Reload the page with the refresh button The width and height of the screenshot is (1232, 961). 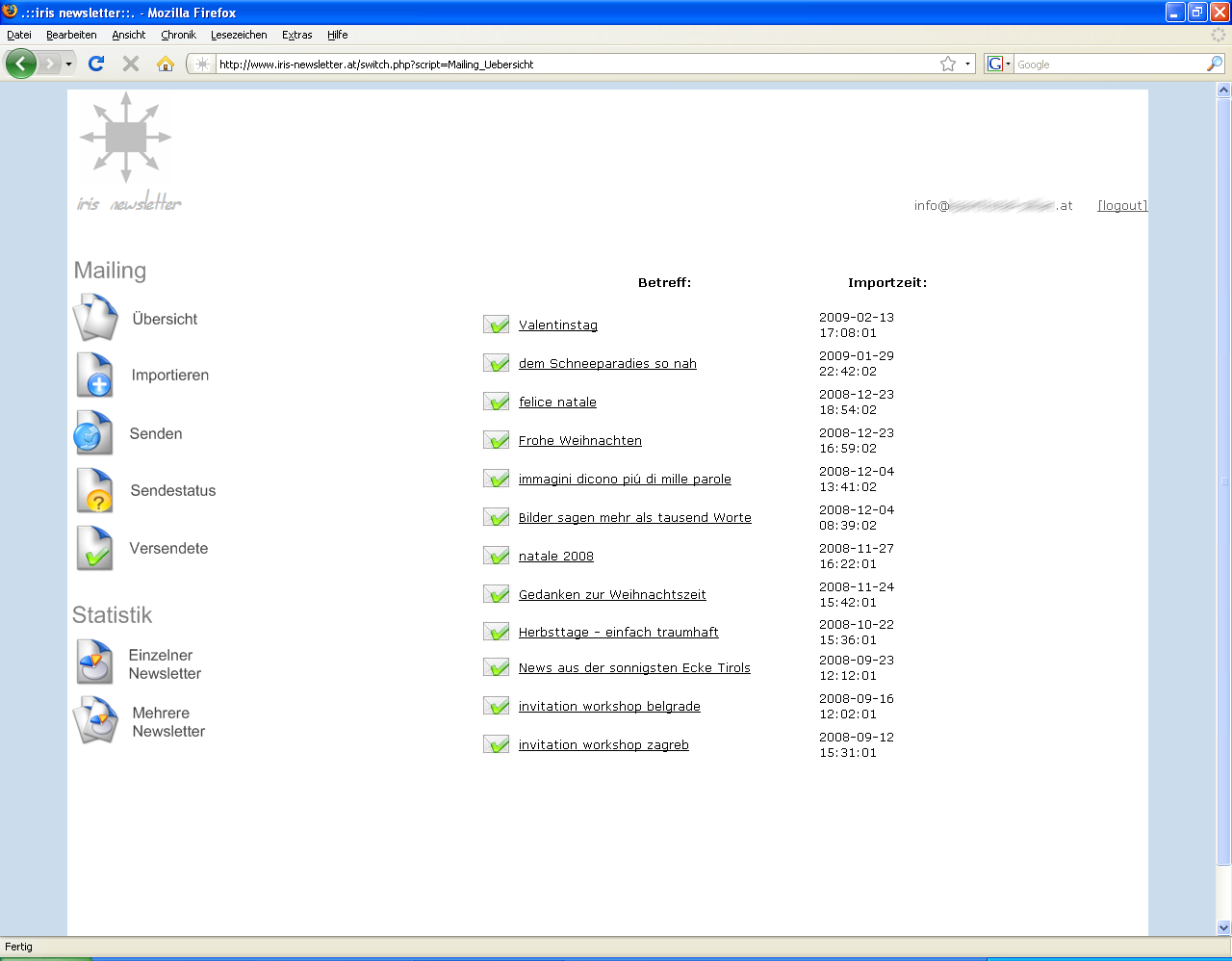[95, 64]
